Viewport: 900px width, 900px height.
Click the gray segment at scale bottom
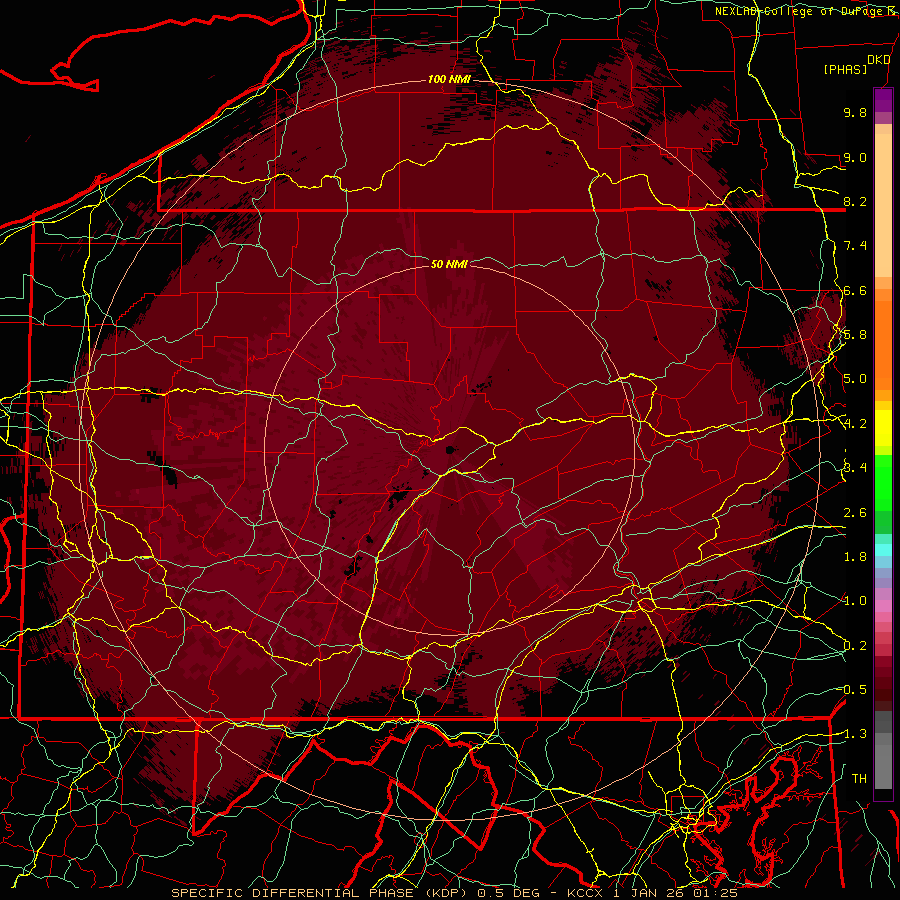coord(883,766)
